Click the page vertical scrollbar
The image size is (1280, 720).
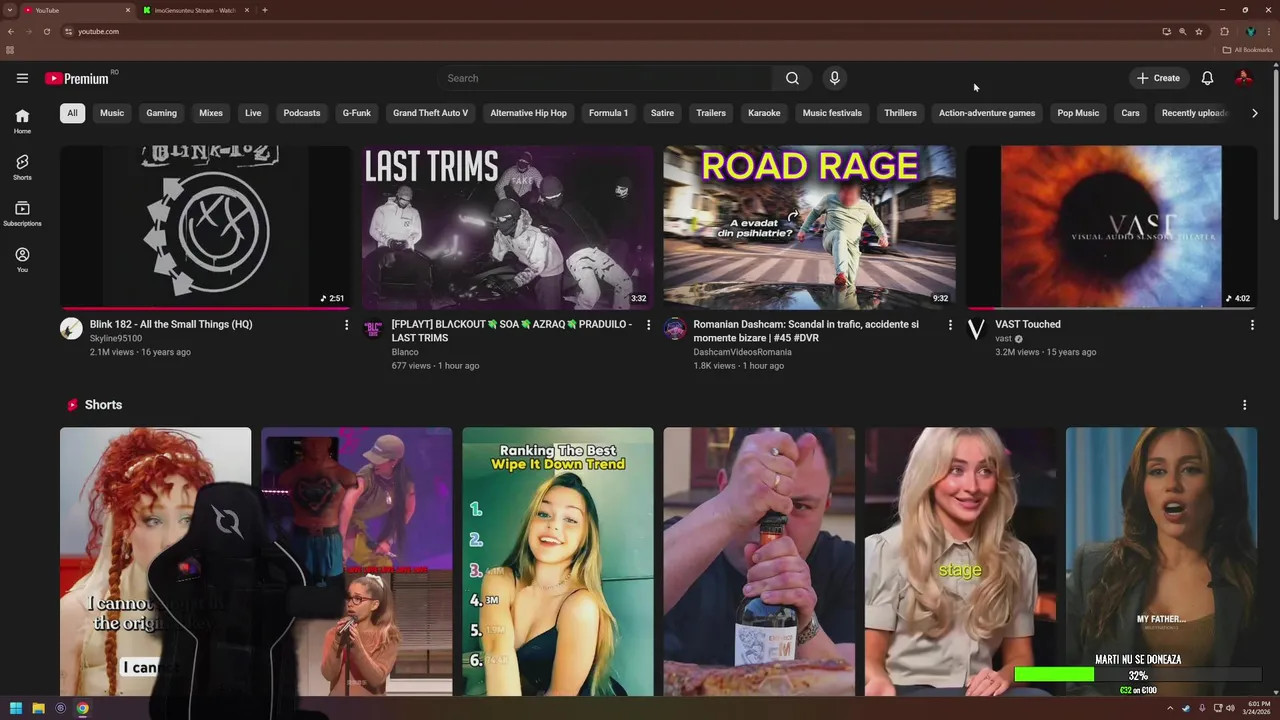pyautogui.click(x=1275, y=145)
